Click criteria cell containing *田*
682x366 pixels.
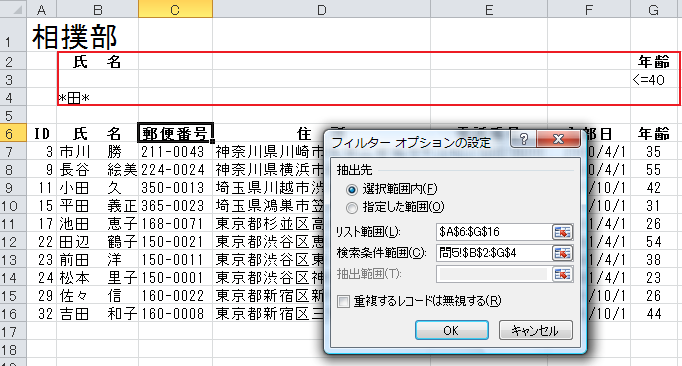click(x=97, y=97)
